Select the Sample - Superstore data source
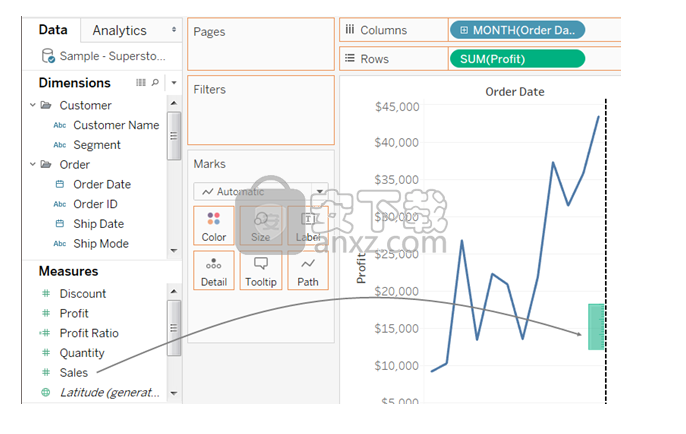 [112, 56]
